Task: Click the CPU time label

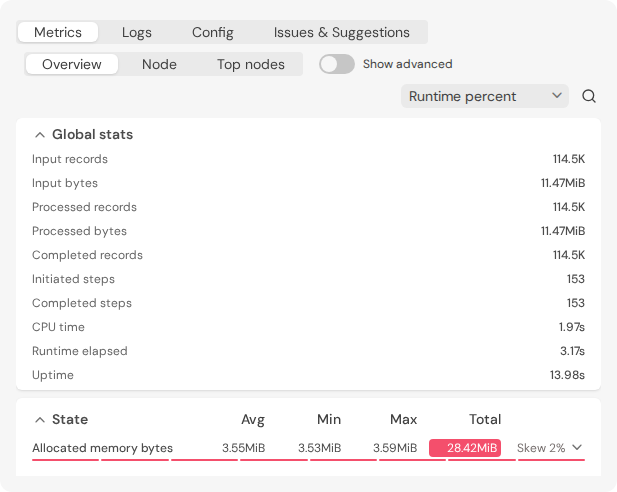Action: 58,327
